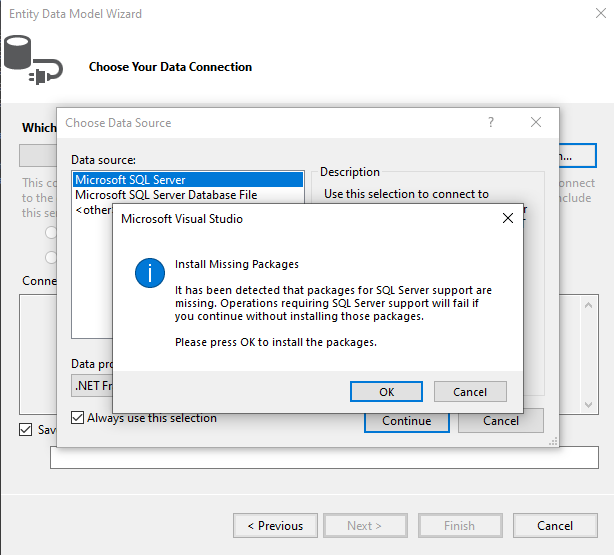Go back with the Previous button
The image size is (614, 555).
[x=275, y=526]
